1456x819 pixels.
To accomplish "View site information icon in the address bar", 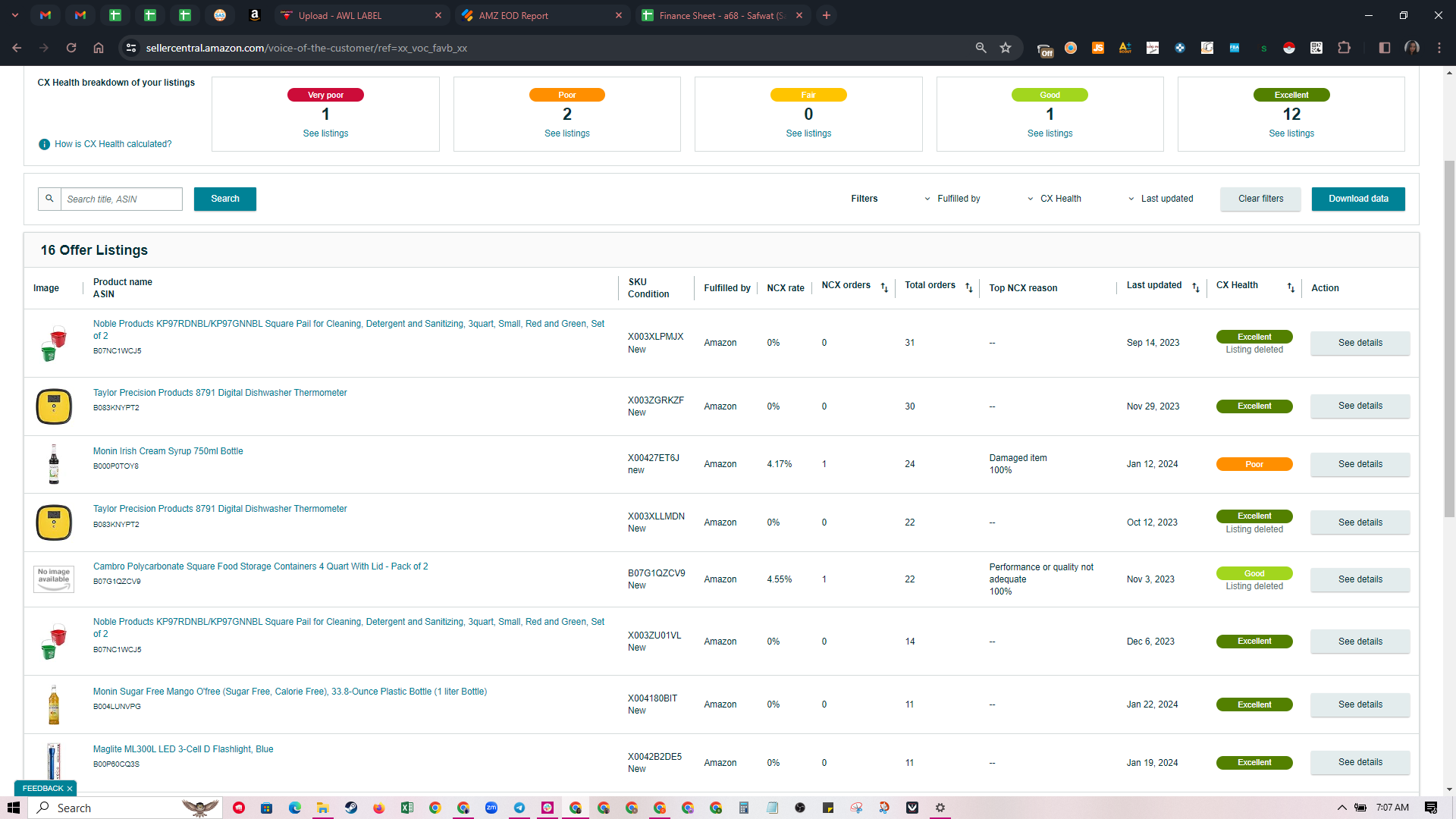I will click(131, 48).
